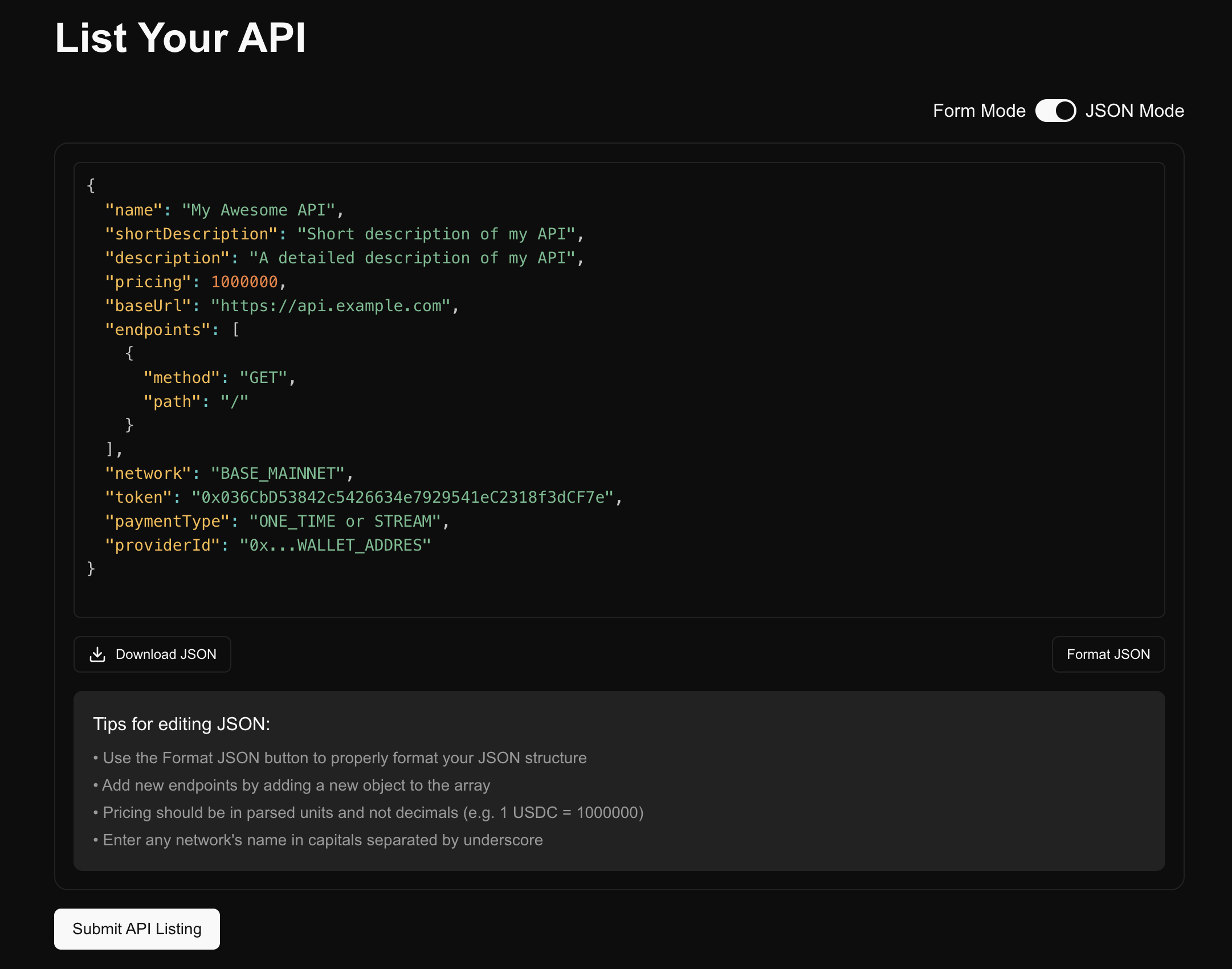
Task: Click the BASE_MAINNET network value
Action: (x=278, y=474)
